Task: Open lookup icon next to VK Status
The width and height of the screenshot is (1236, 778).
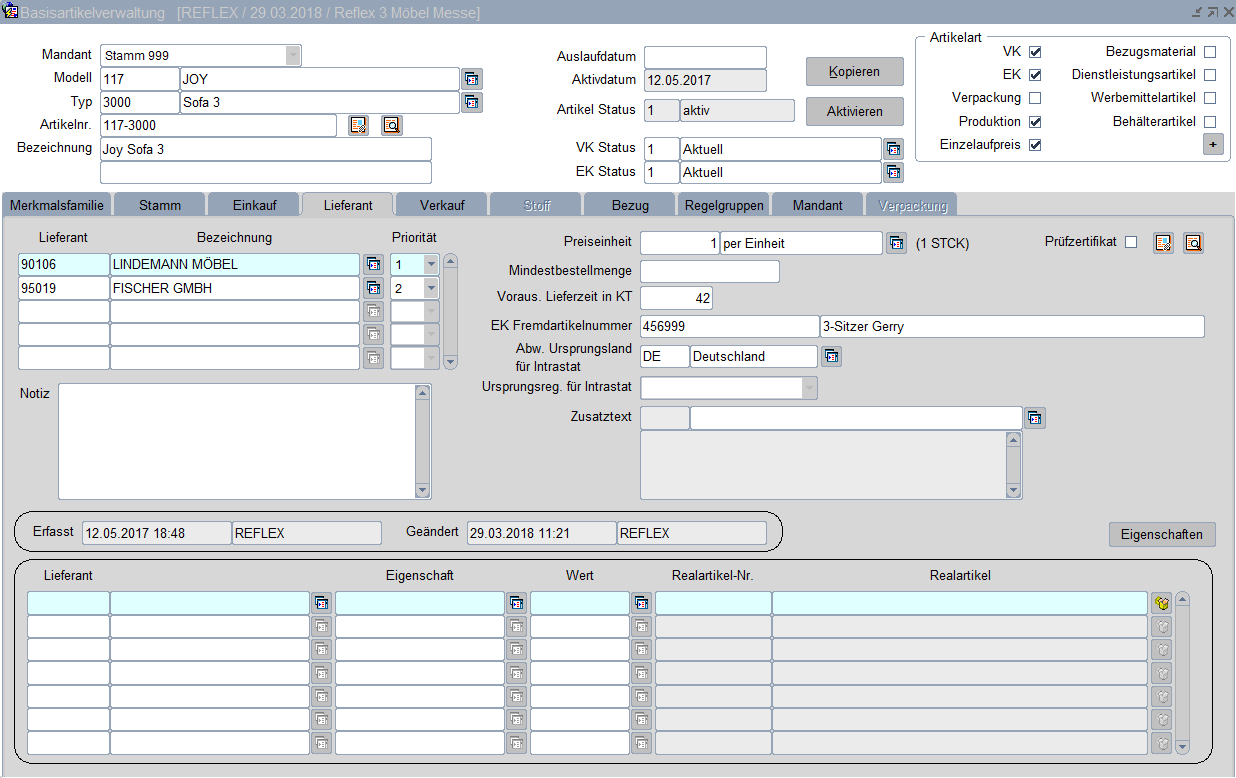Action: coord(894,149)
